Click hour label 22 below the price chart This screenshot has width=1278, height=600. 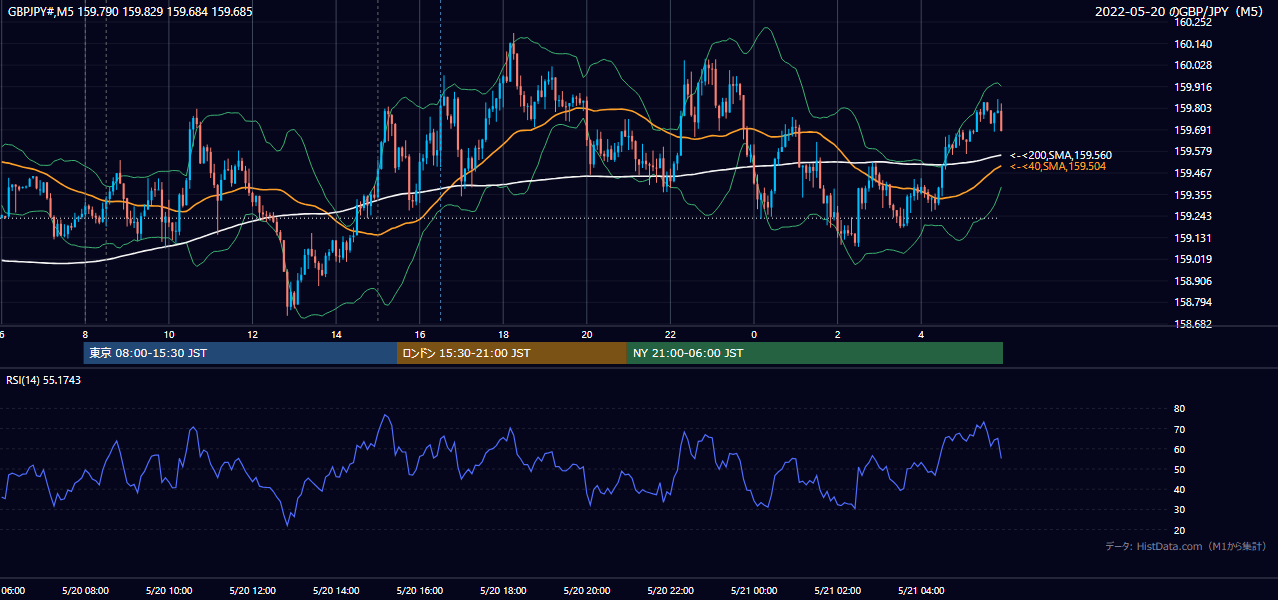pos(671,334)
